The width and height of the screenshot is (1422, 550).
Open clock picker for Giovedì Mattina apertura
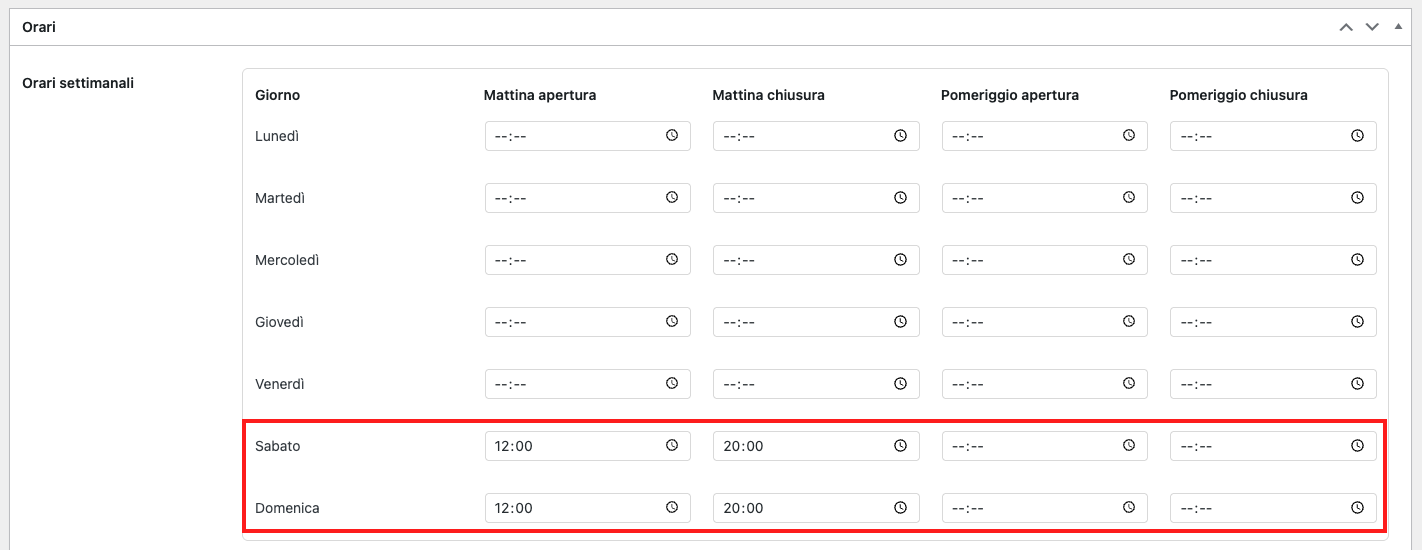pos(672,322)
